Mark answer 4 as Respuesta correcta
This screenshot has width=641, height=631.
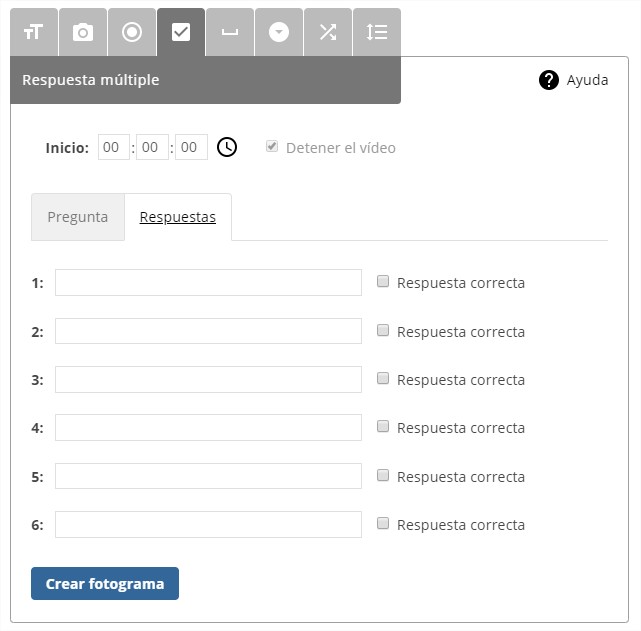click(x=383, y=427)
